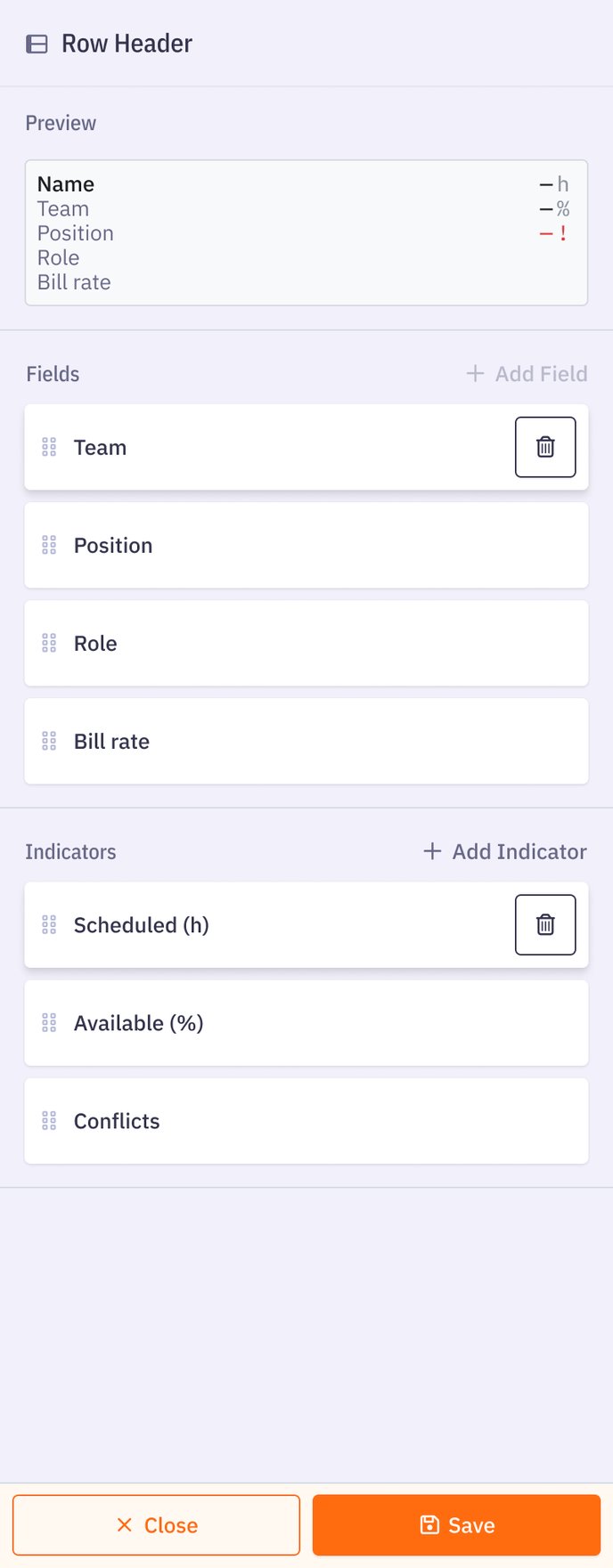Click the Position field drag handle
The width and height of the screenshot is (613, 1568).
[49, 545]
